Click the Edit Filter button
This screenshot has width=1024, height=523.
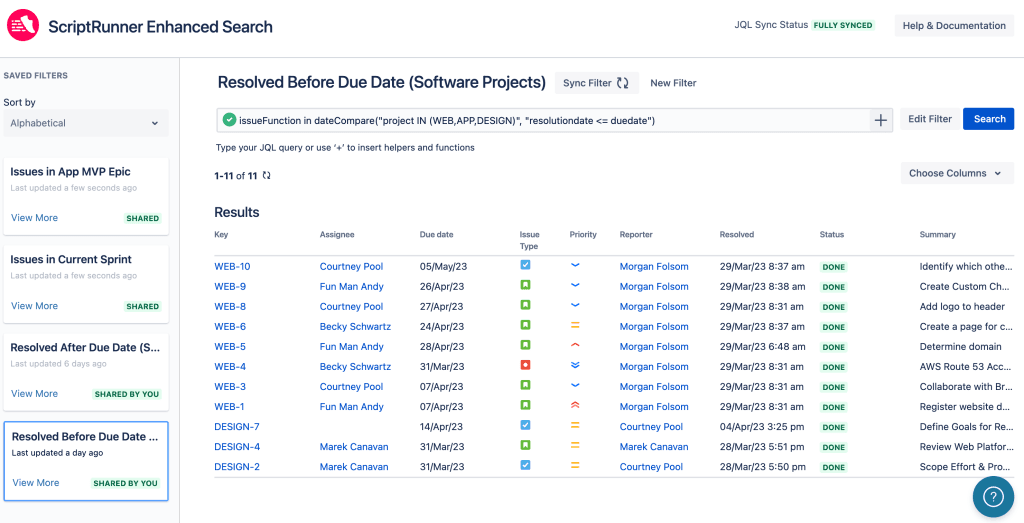click(929, 119)
